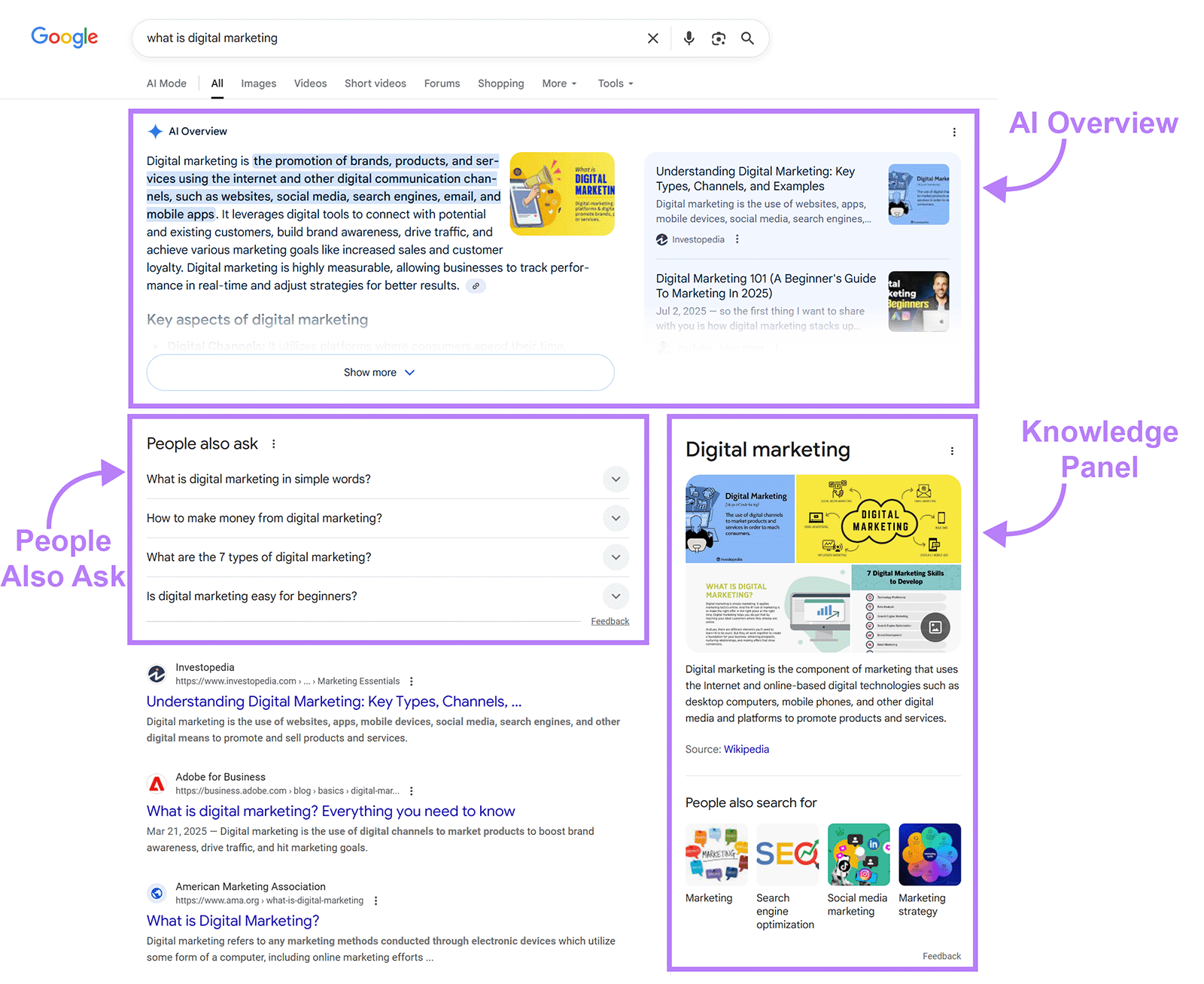Click the magnifying glass search icon
Viewport: 1204px width, 984px height.
(747, 38)
